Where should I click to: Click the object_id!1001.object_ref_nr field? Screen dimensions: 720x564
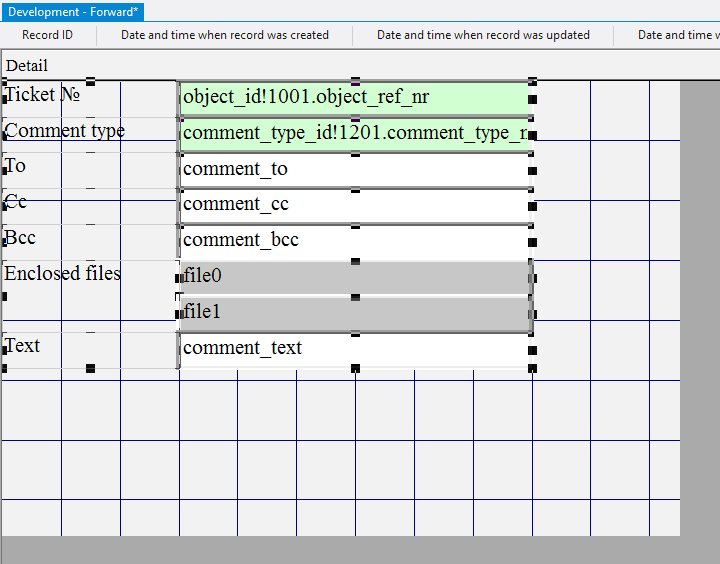[355, 97]
